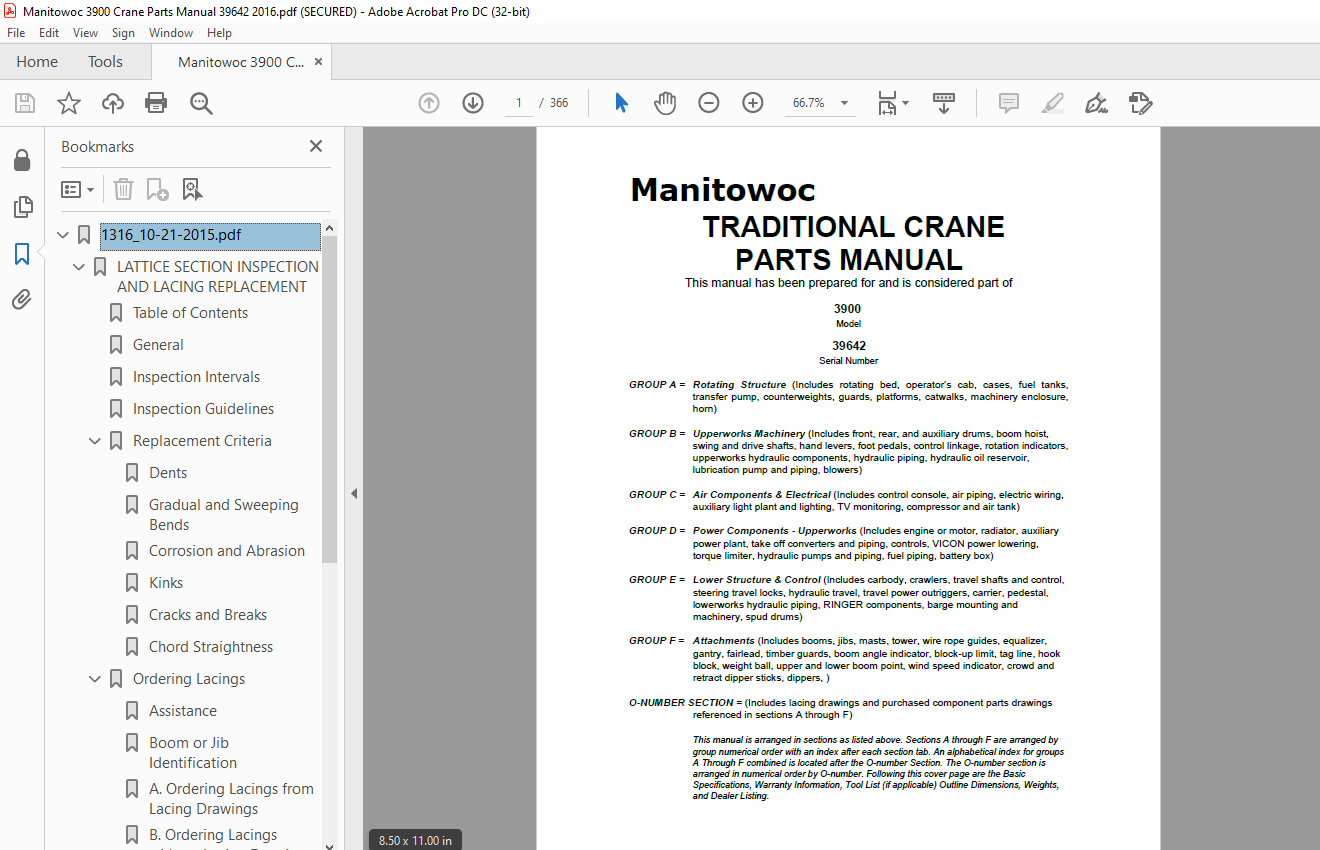Open the Inspection Guidelines bookmark

(203, 409)
